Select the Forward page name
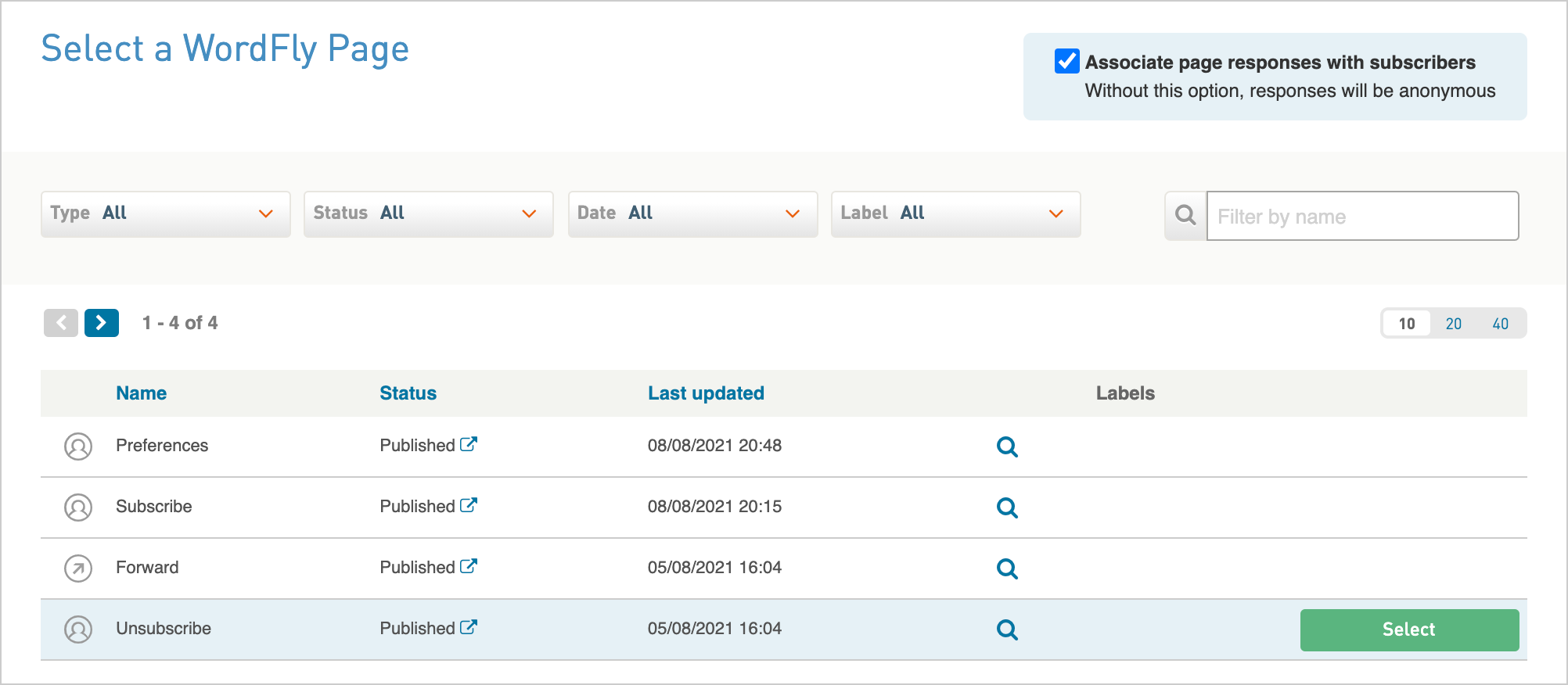 (x=147, y=568)
